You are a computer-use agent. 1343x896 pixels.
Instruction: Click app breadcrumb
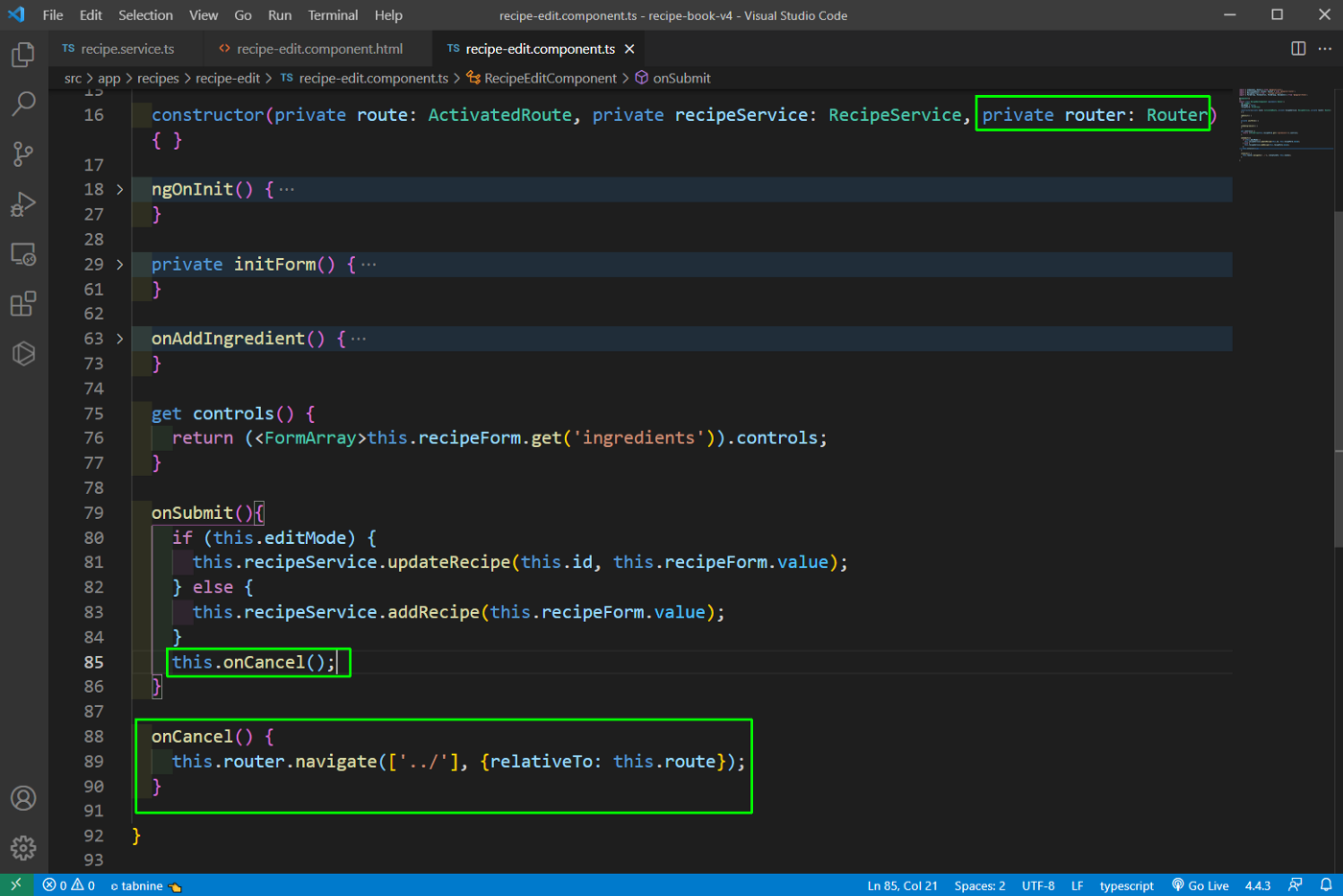pos(109,78)
